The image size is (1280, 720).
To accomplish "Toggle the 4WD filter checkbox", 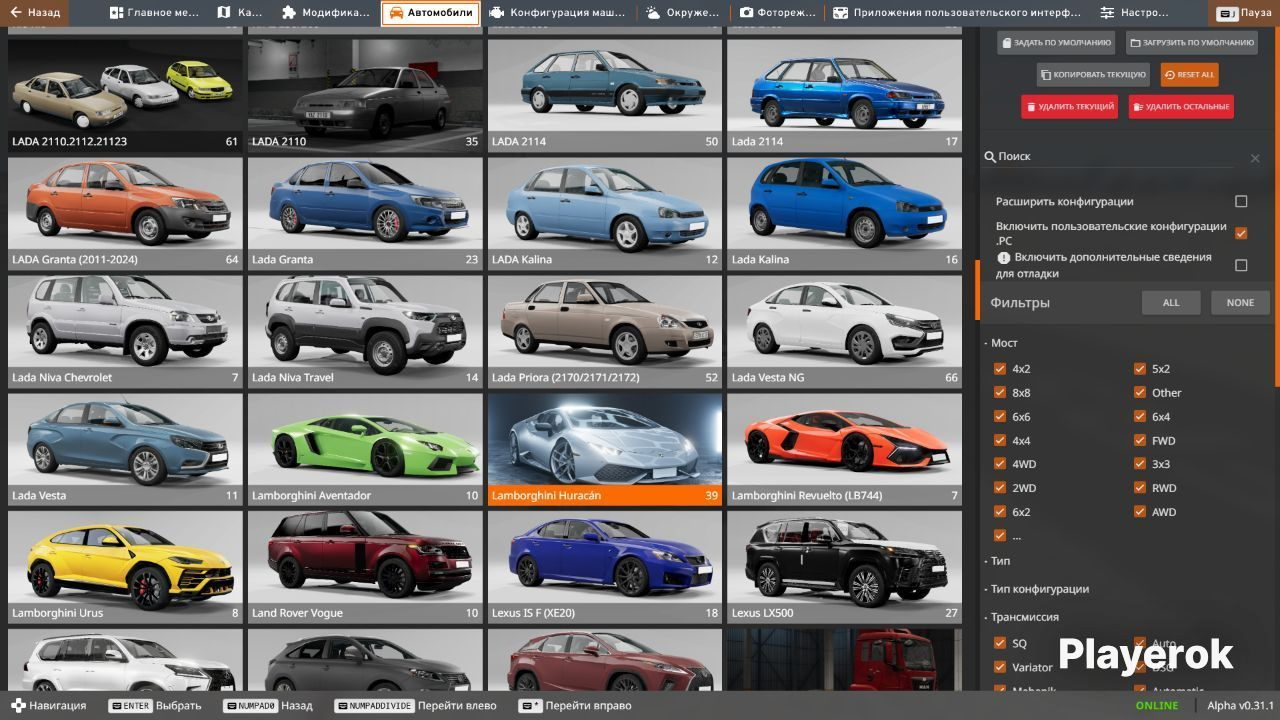I will click(1000, 464).
